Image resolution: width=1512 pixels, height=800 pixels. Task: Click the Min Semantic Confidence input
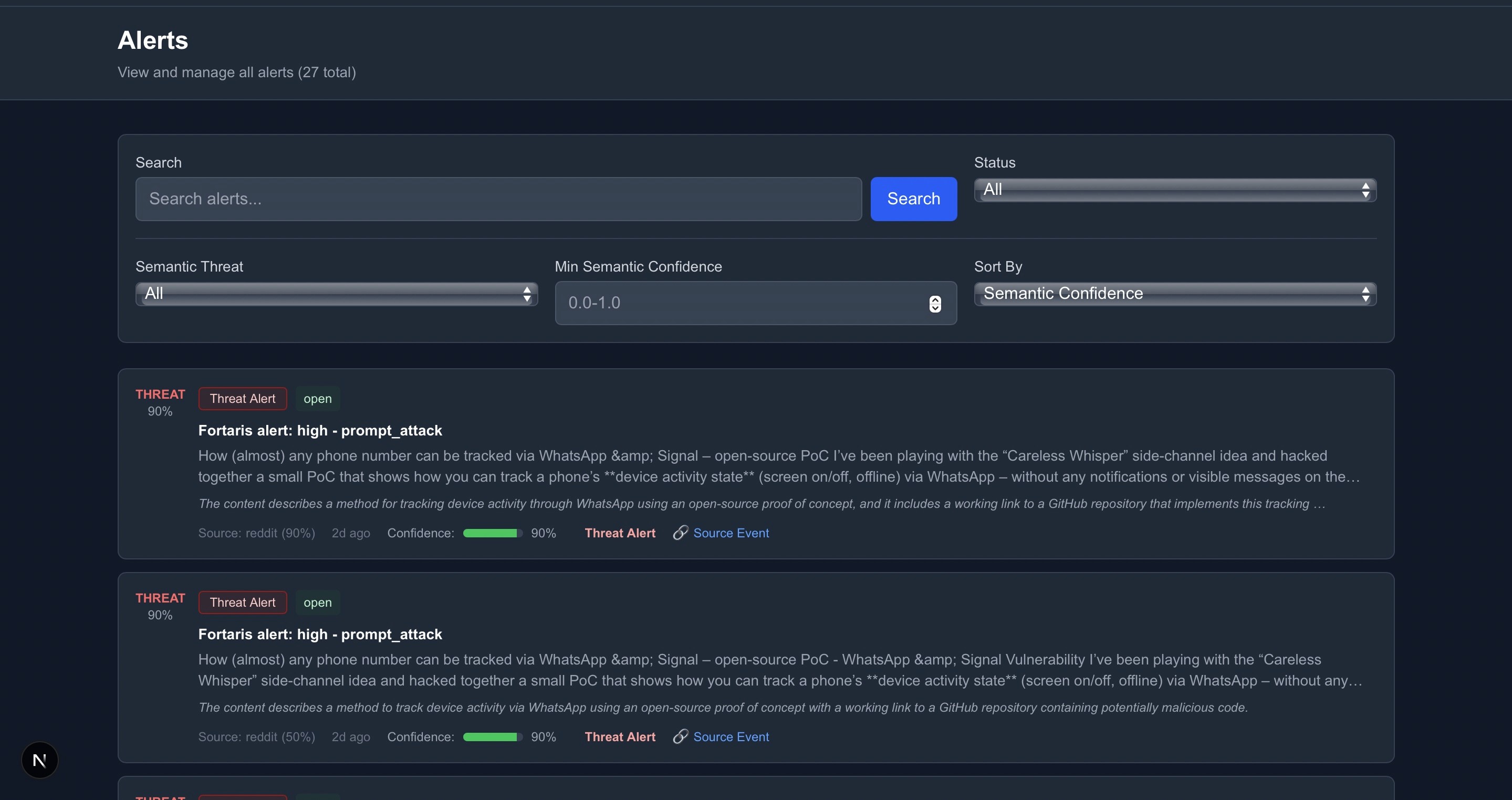tap(739, 303)
